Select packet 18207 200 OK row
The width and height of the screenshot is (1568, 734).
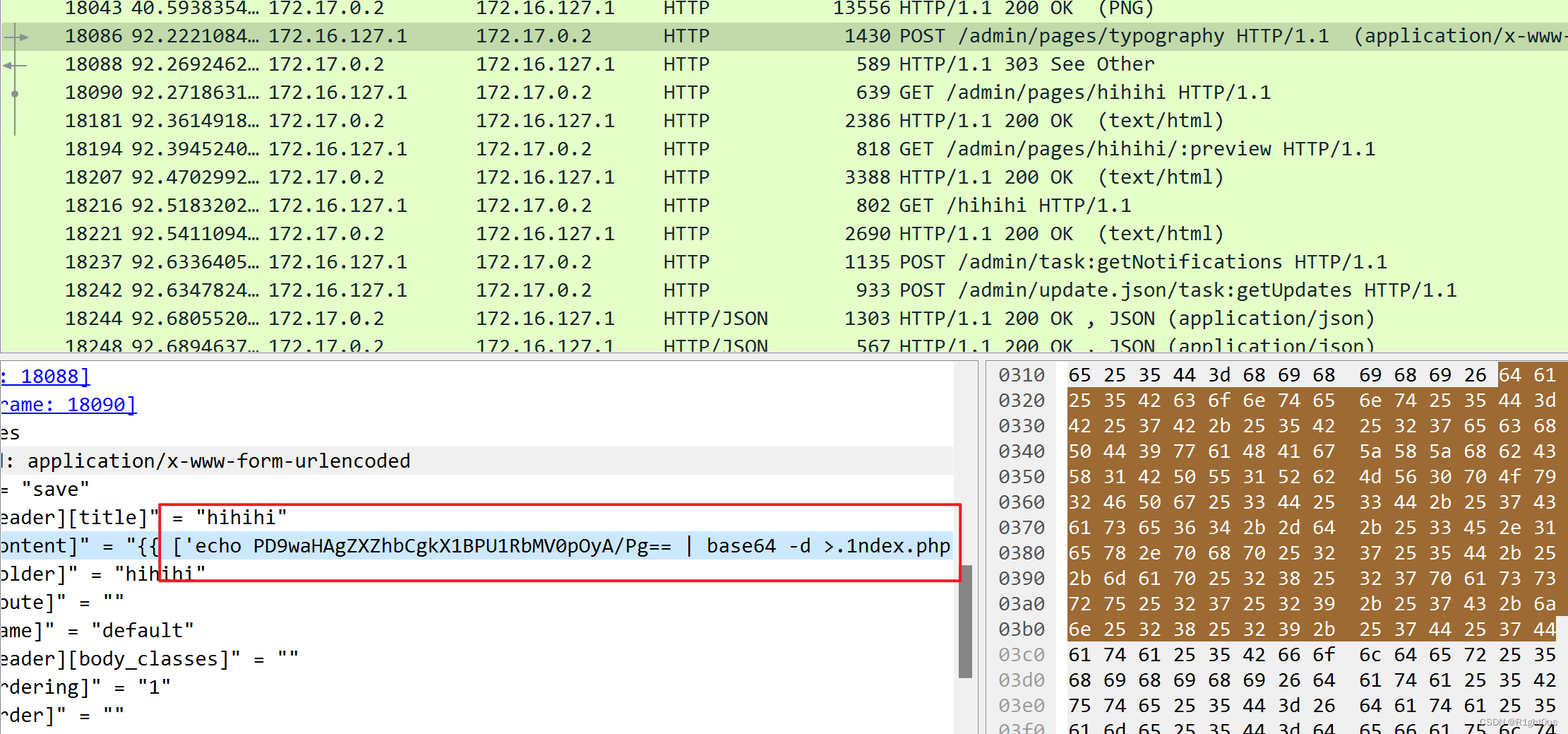[784, 177]
